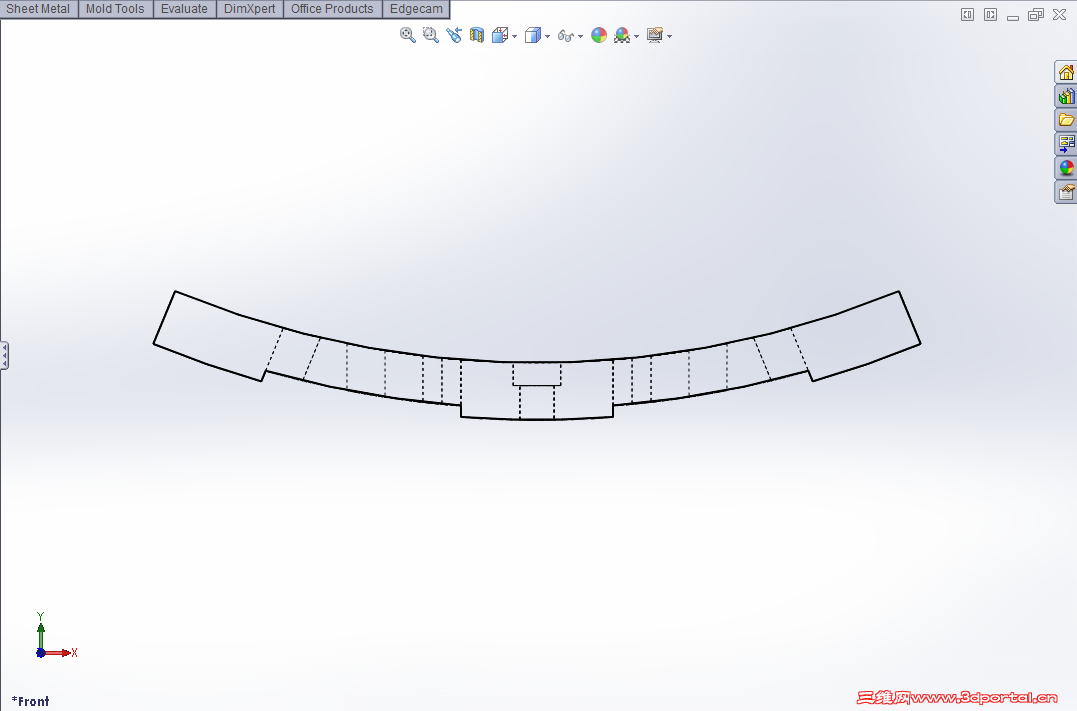Open SolidWorks Resources home pane tab
1077x711 pixels.
pos(1066,72)
